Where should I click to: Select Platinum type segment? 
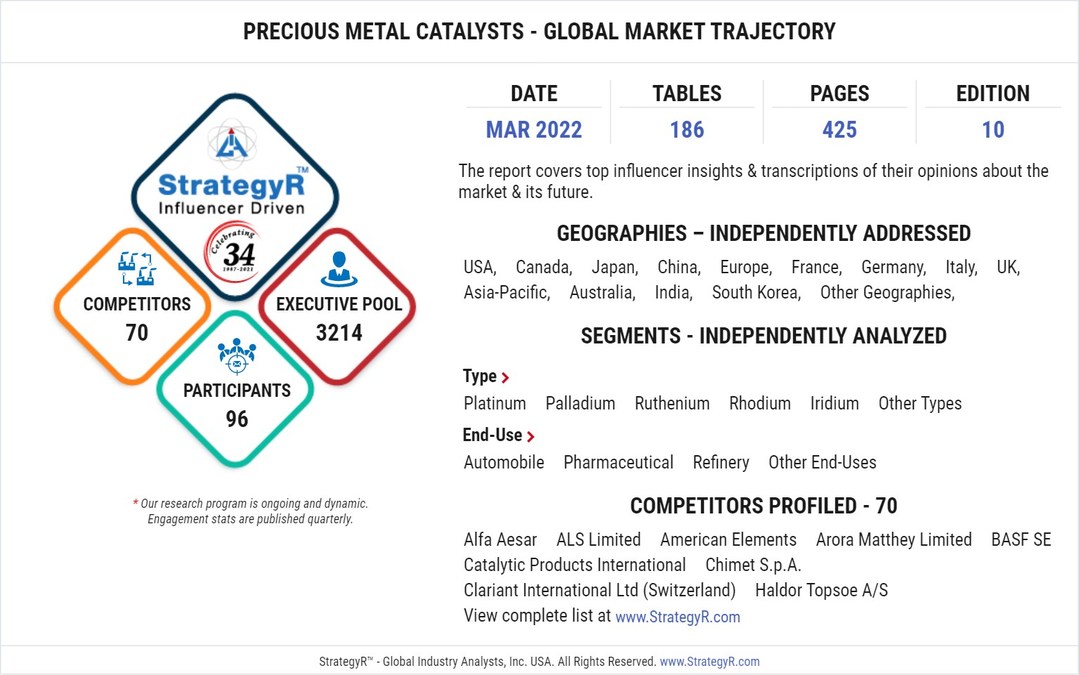point(495,404)
